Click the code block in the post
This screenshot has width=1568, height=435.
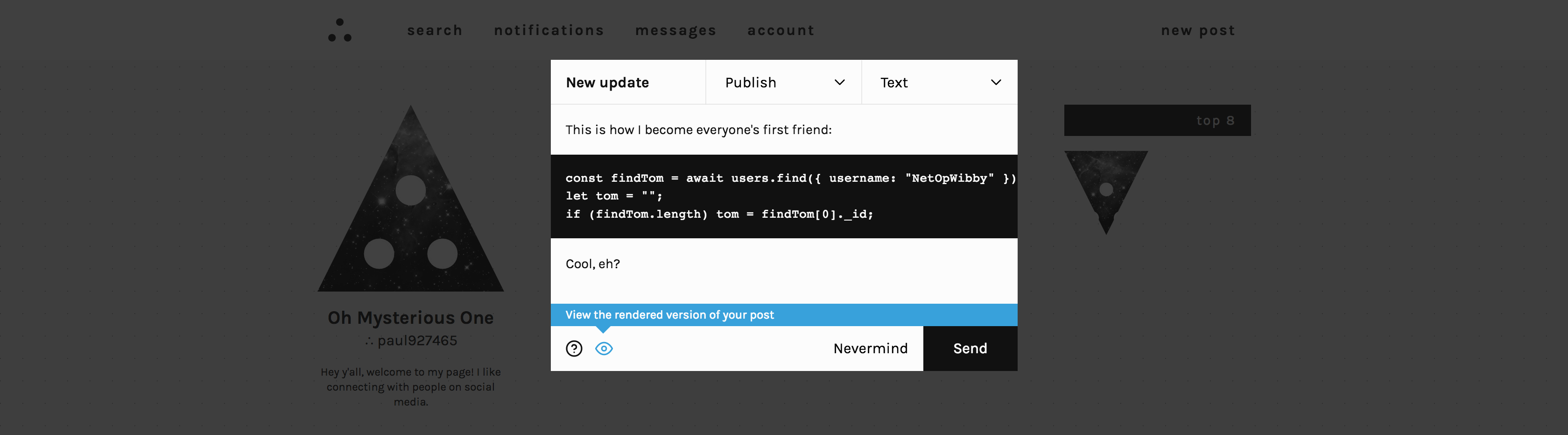(783, 196)
